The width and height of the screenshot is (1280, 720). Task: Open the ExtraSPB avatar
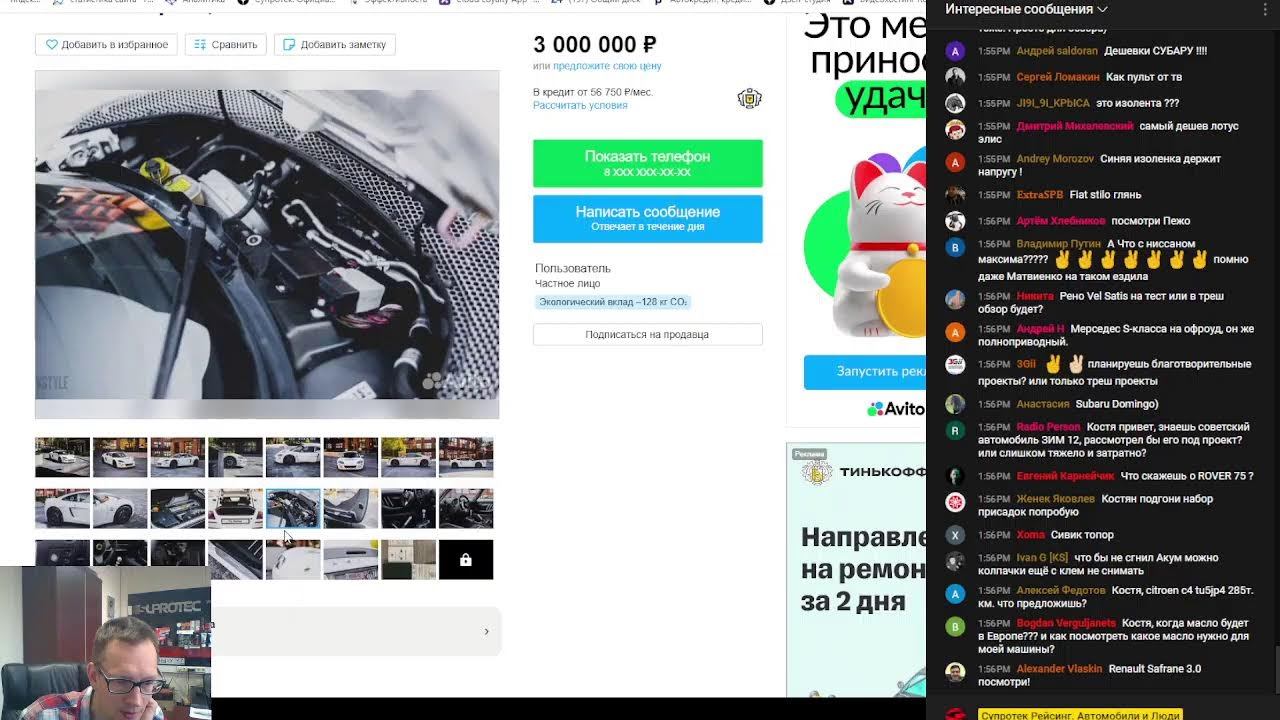(x=955, y=195)
